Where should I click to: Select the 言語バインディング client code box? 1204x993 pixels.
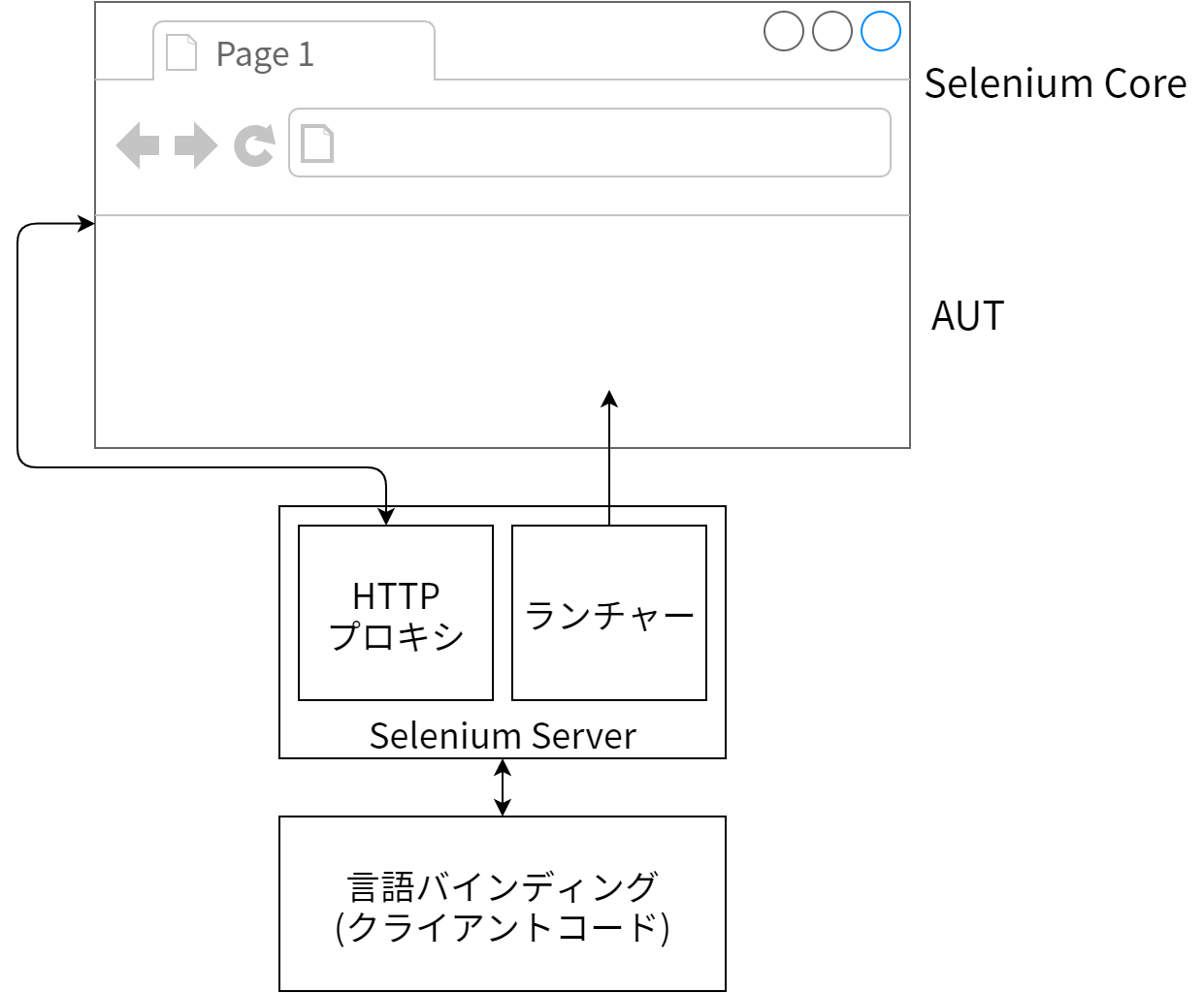tap(503, 904)
